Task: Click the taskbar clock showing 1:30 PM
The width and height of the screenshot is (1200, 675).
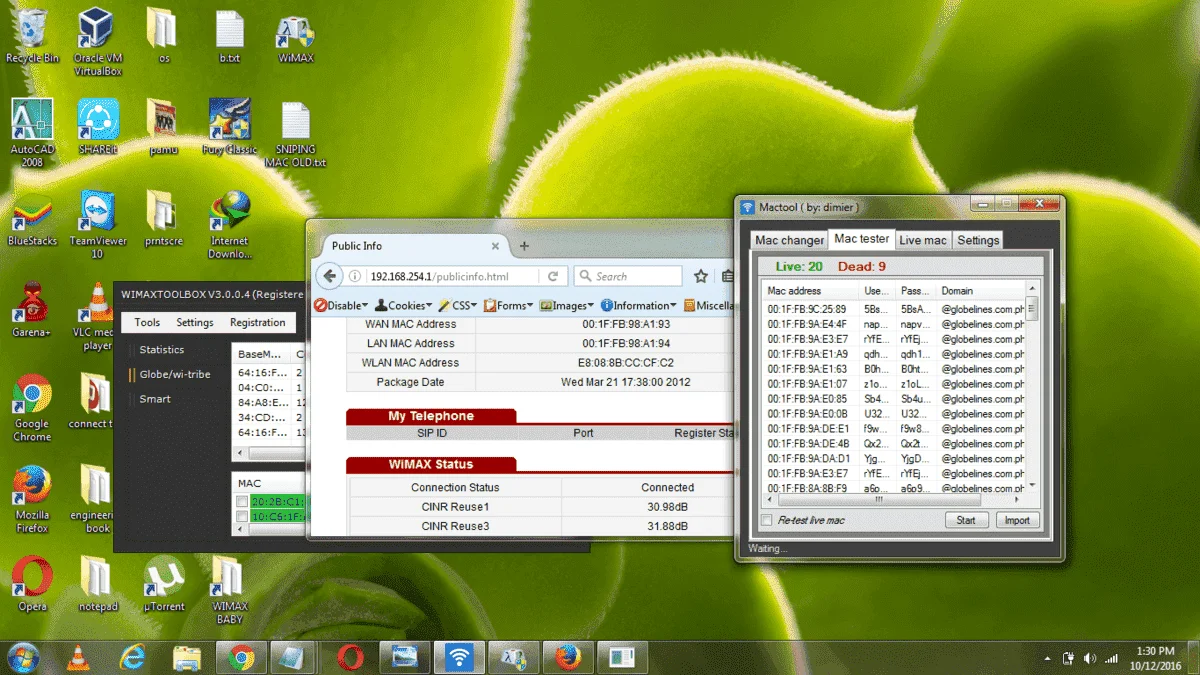Action: click(1156, 658)
